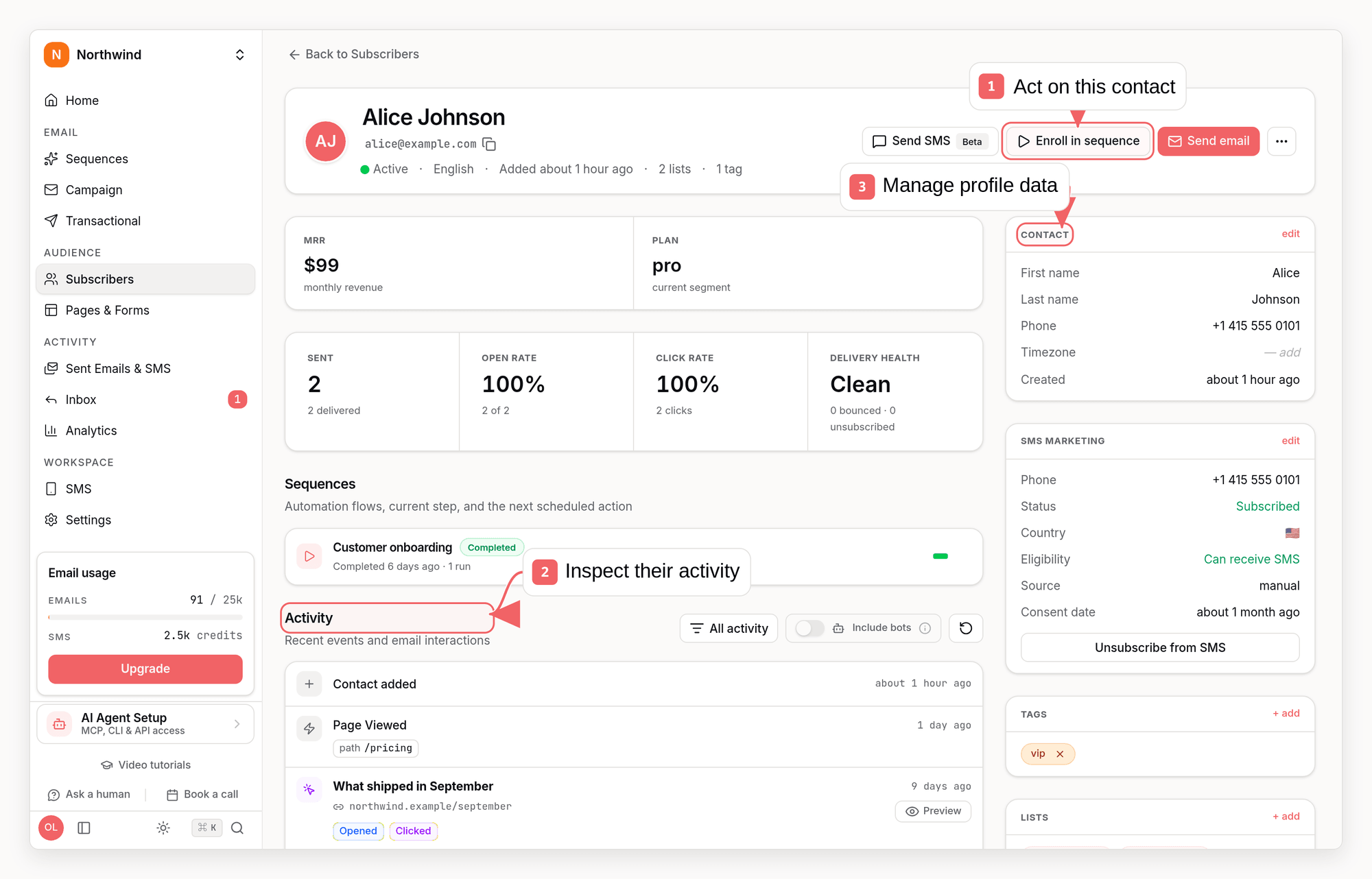
Task: Open Analytics
Action: [145, 431]
